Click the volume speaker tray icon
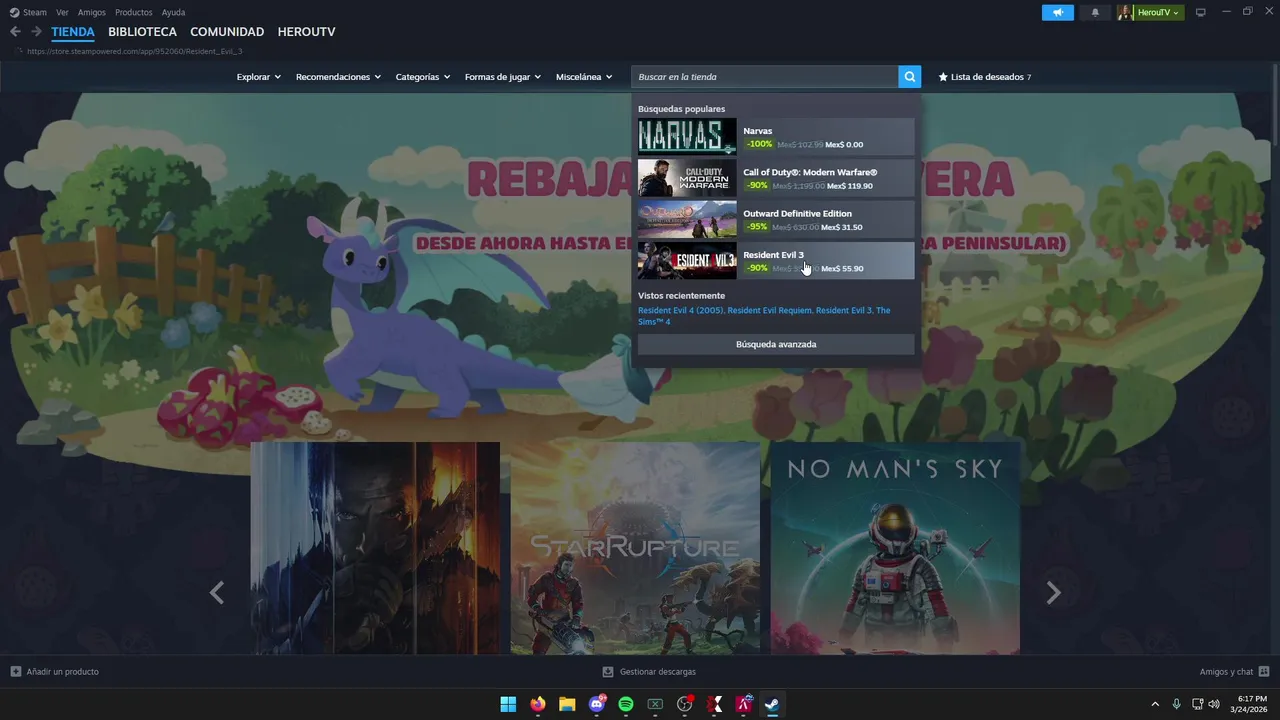The width and height of the screenshot is (1280, 720). click(1214, 704)
